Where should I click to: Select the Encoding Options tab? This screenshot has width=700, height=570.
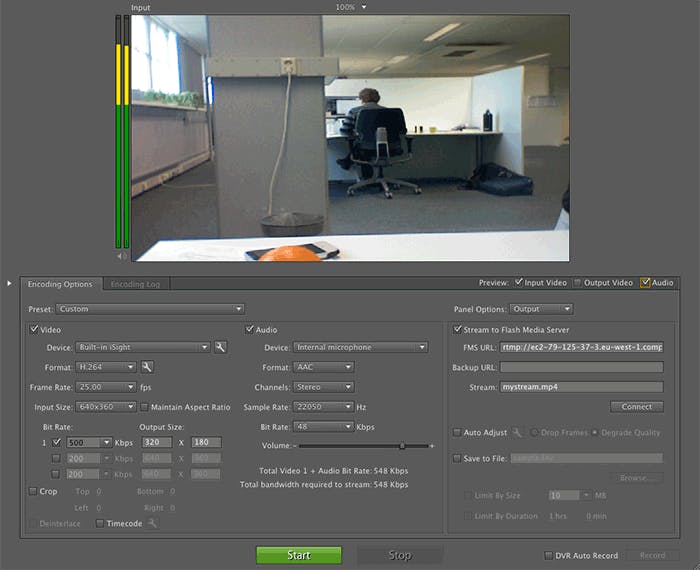(x=59, y=284)
